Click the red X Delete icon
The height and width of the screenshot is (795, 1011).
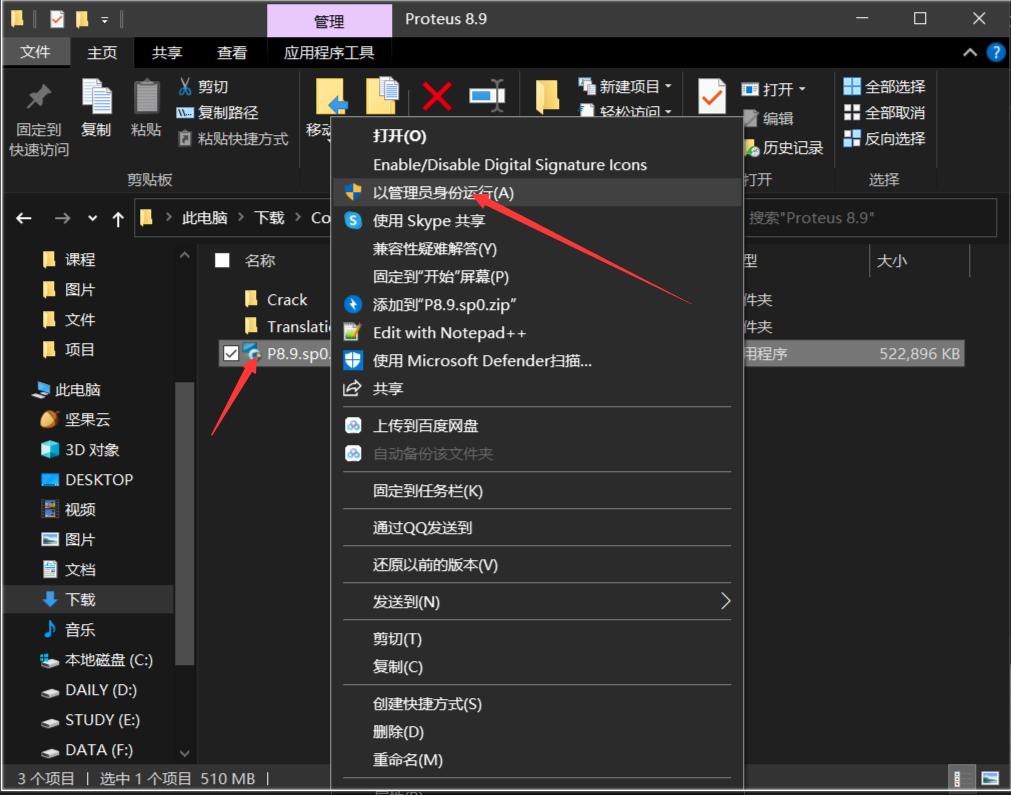point(437,96)
